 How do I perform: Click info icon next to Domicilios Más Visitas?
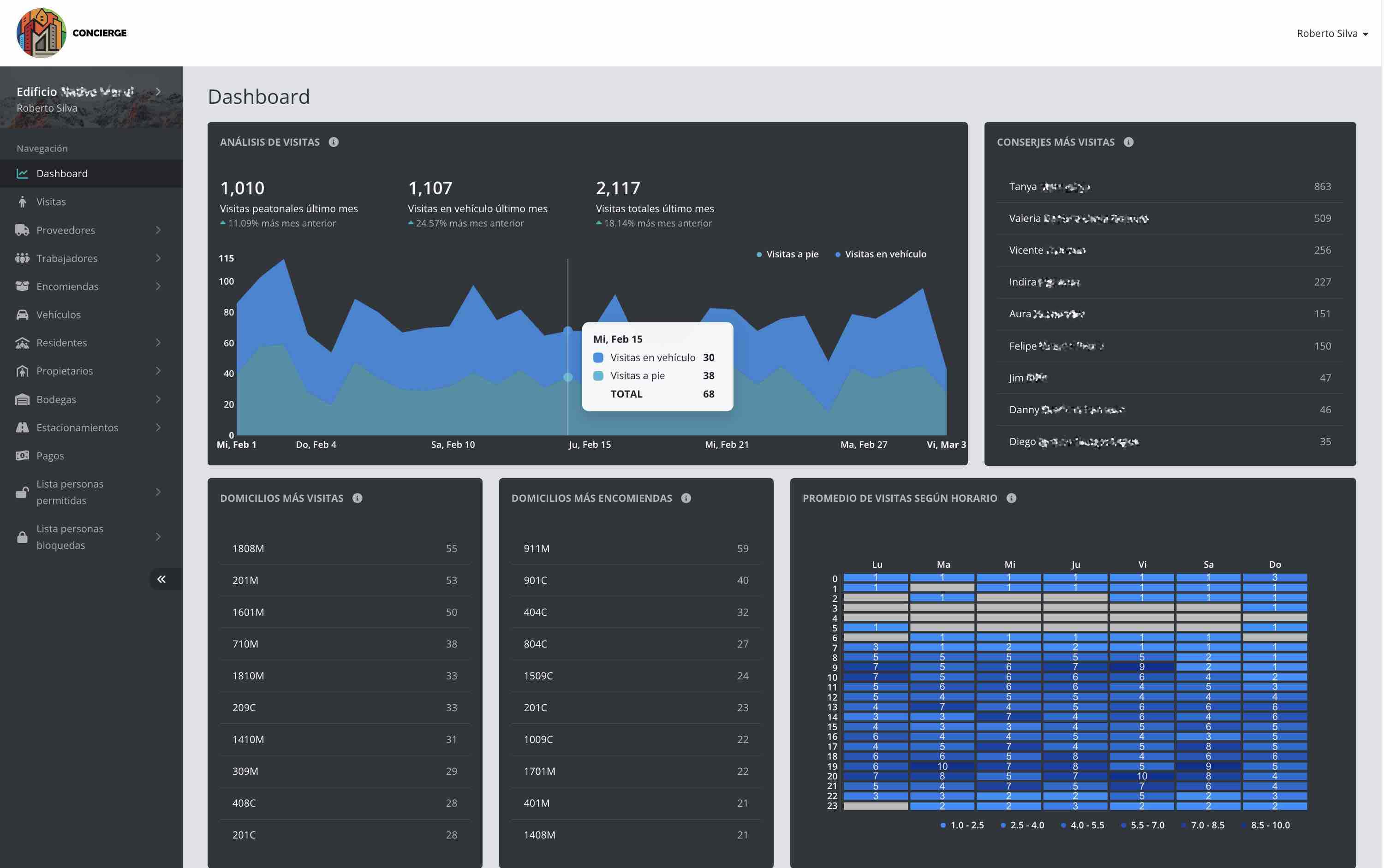pos(357,498)
